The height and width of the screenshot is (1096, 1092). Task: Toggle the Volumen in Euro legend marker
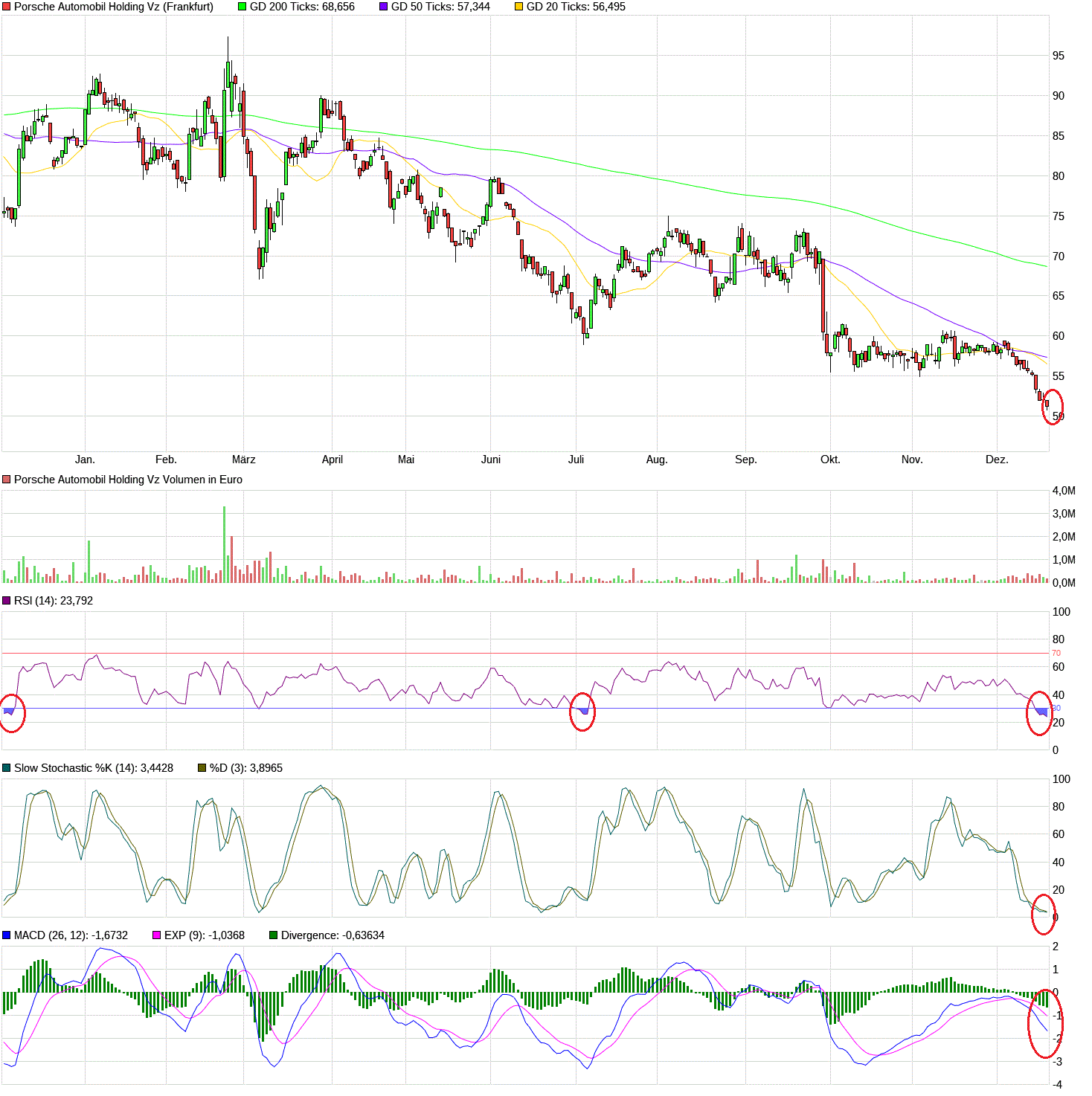[6, 480]
